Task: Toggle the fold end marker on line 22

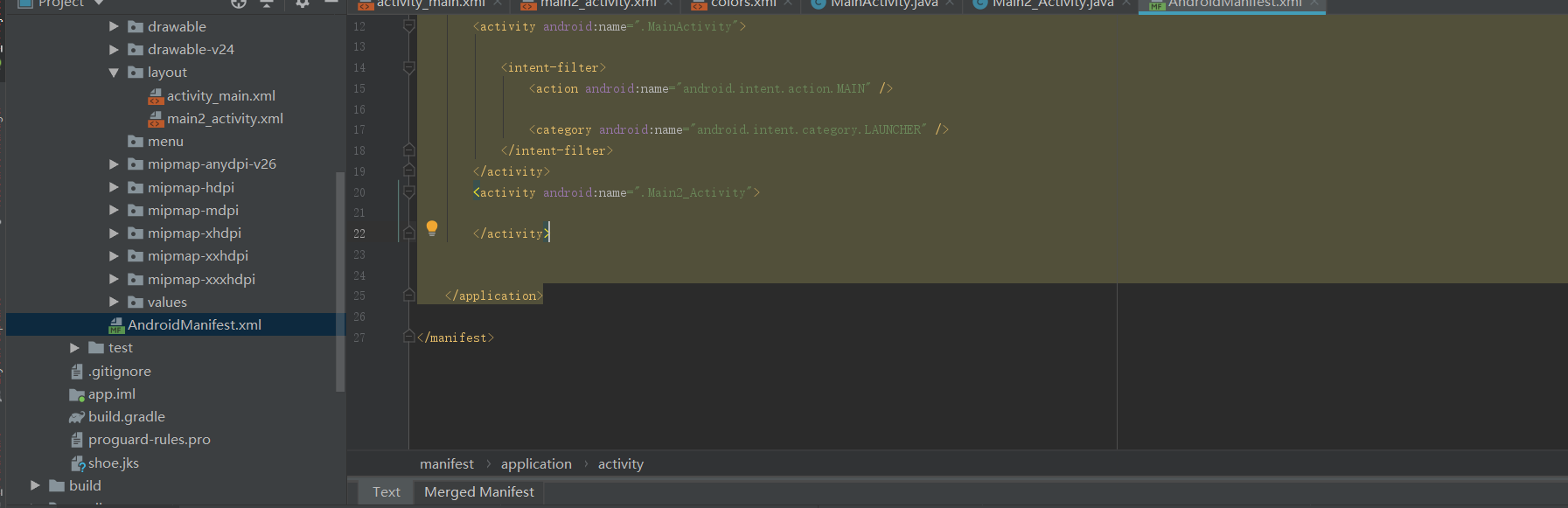Action: click(408, 233)
